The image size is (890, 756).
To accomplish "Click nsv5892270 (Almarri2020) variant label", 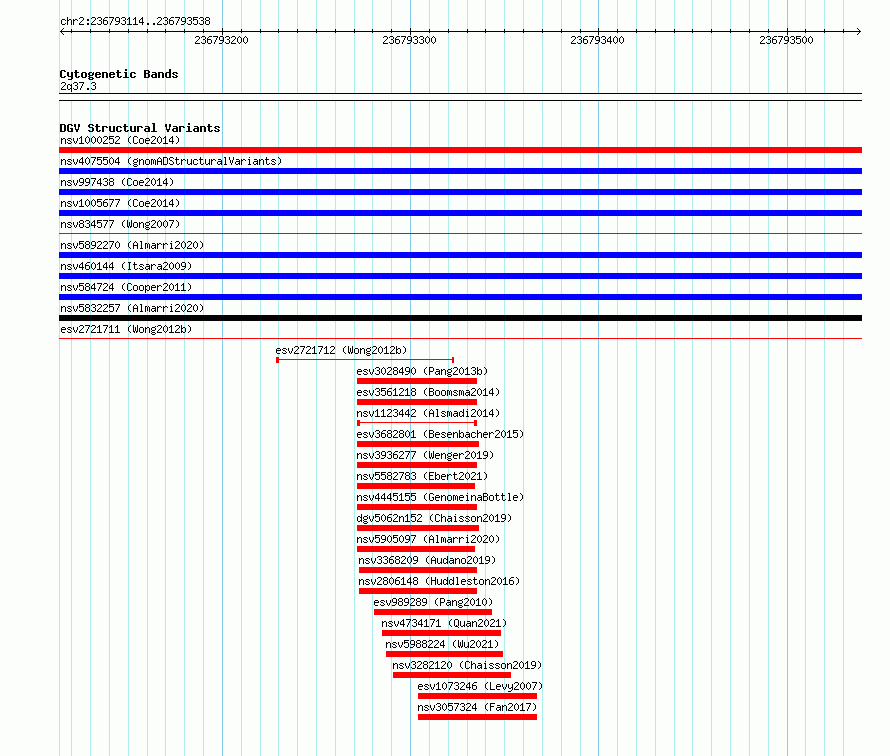I will [132, 245].
